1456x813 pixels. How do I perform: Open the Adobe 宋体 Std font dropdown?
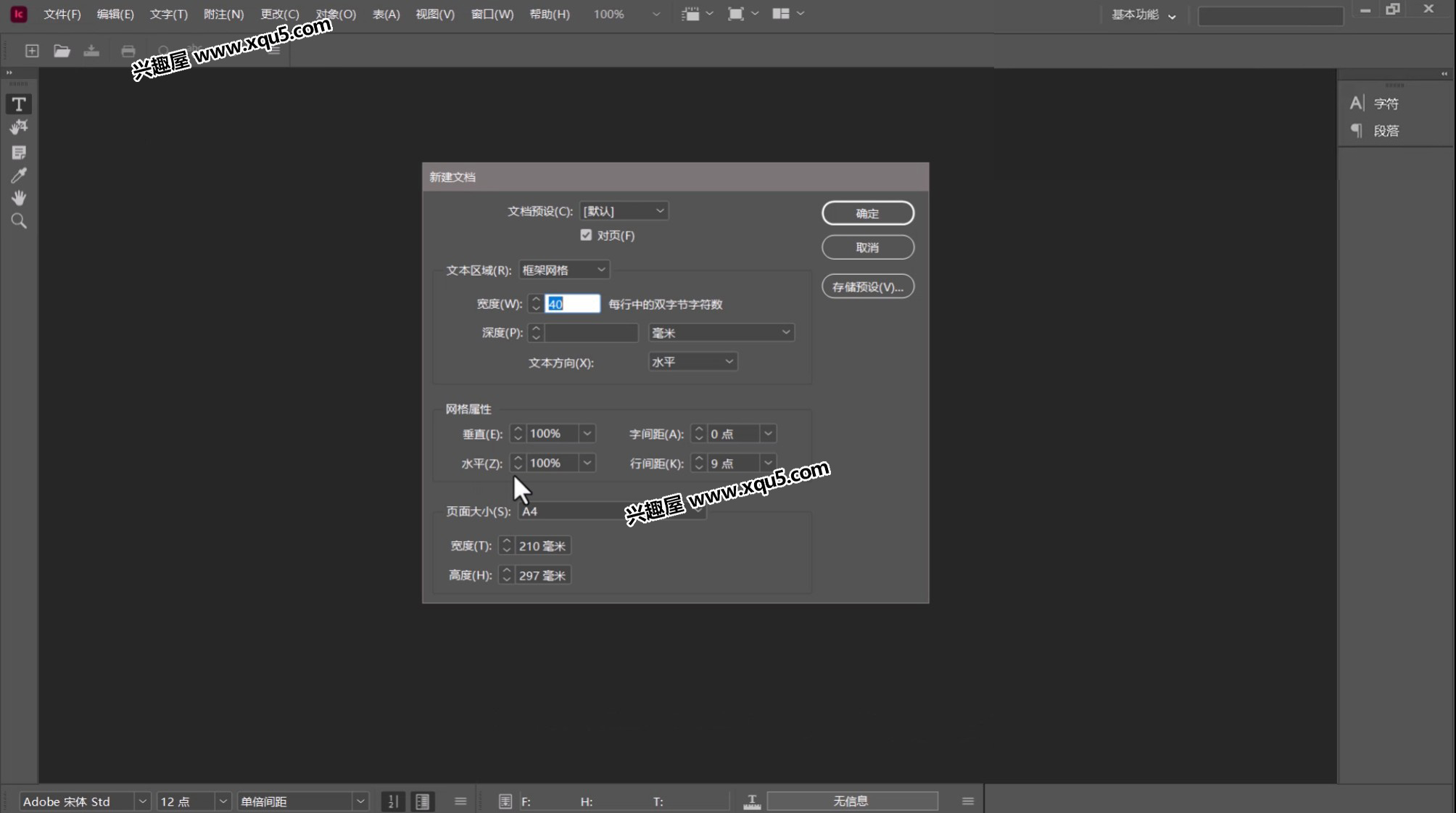[143, 801]
